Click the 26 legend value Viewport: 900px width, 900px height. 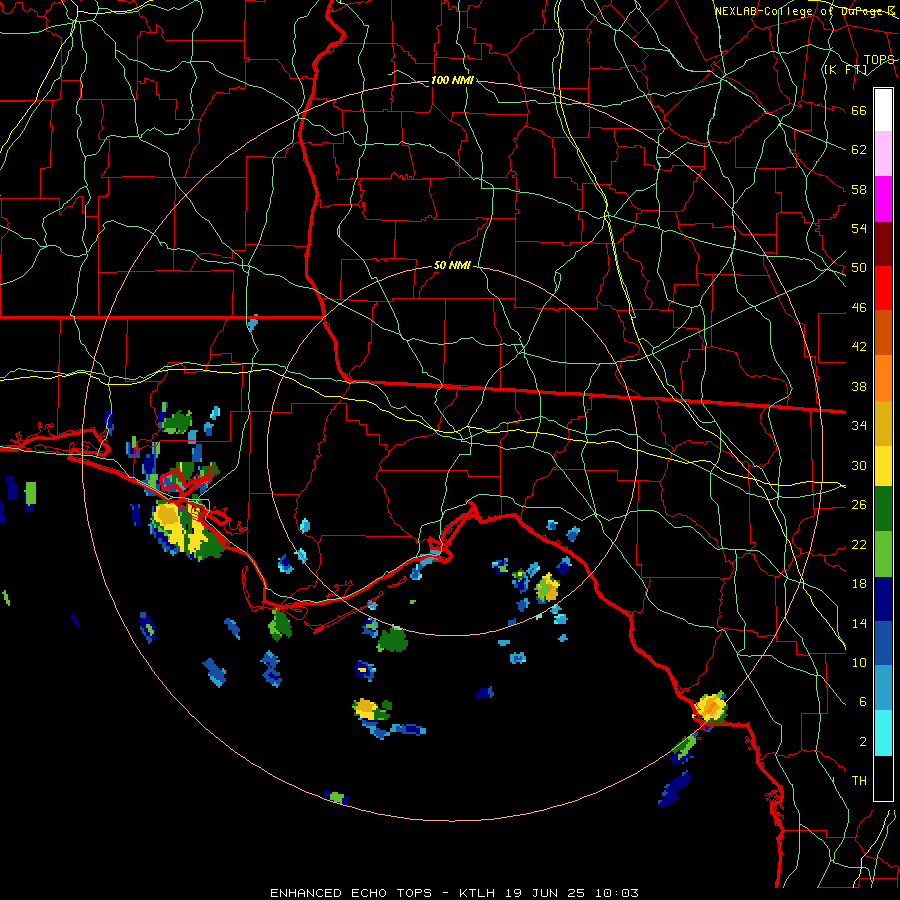(859, 505)
